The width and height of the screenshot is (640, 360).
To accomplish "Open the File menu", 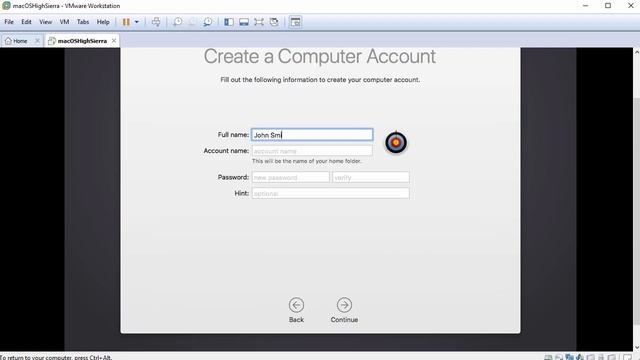I will click(9, 22).
